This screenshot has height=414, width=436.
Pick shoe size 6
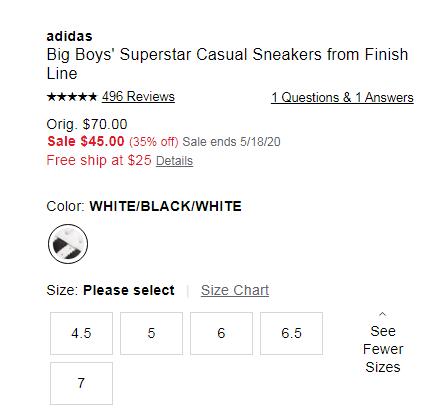[x=221, y=333]
